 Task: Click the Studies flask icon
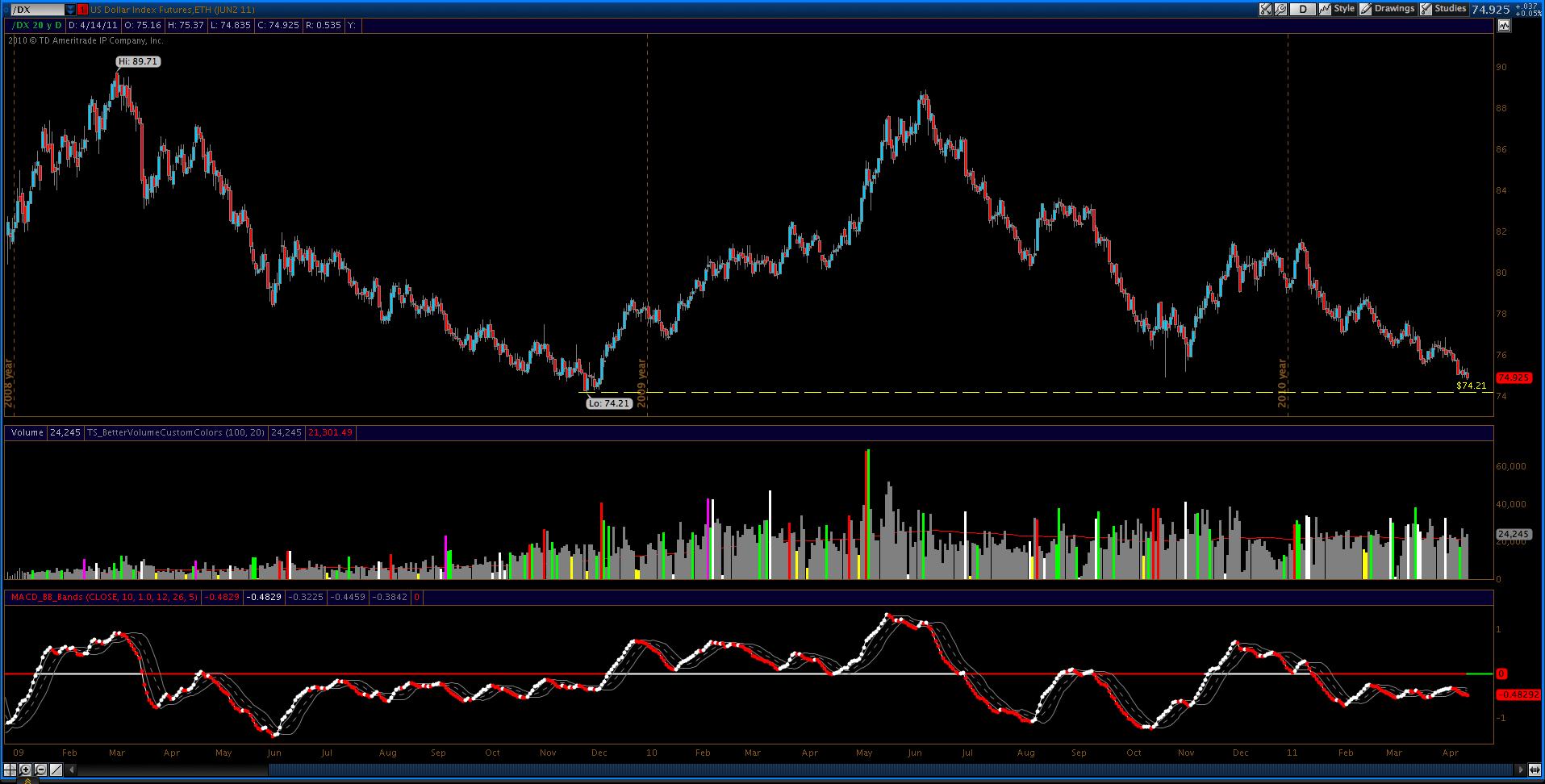[1426, 9]
